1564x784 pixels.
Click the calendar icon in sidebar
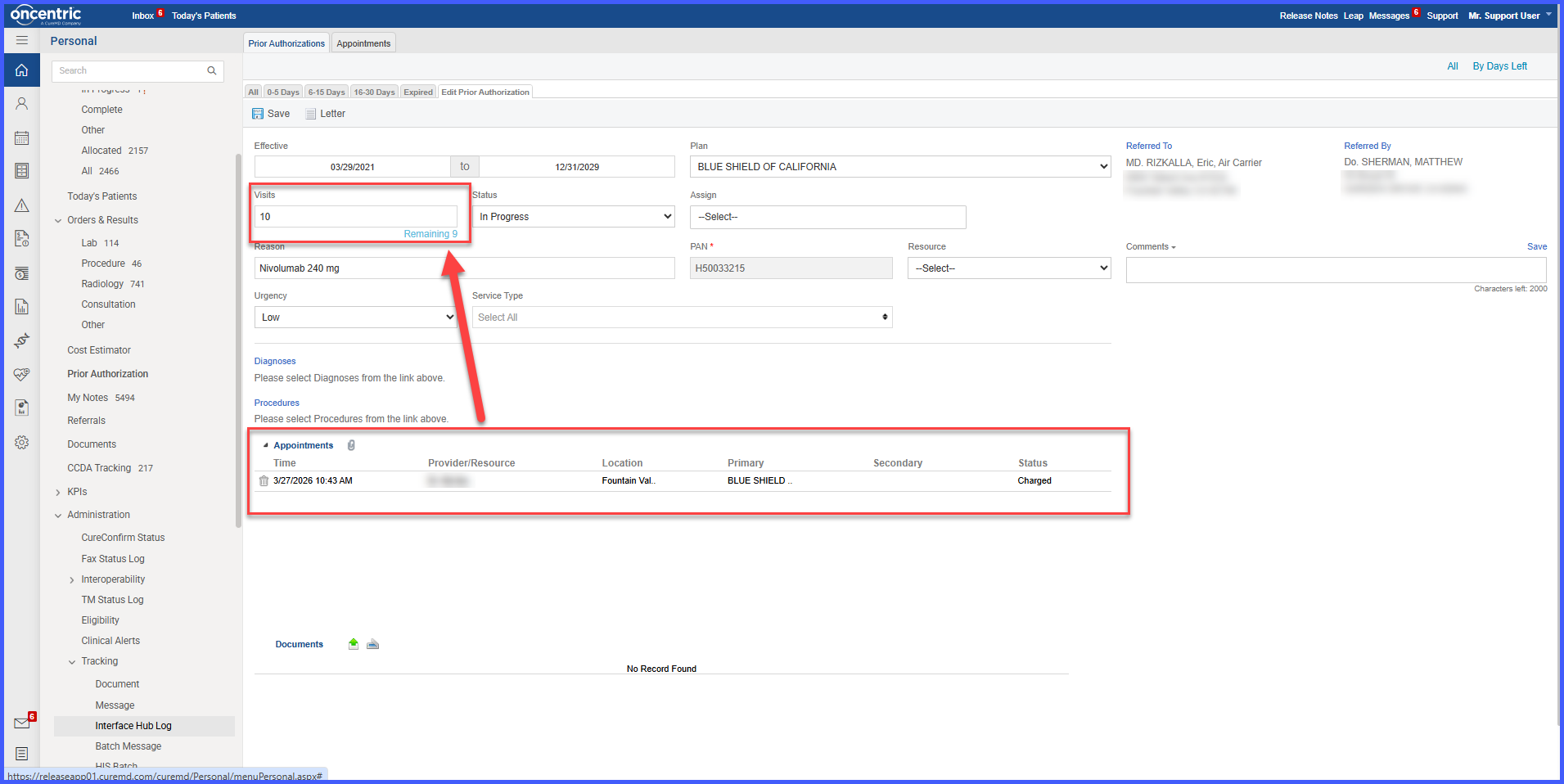pyautogui.click(x=22, y=137)
